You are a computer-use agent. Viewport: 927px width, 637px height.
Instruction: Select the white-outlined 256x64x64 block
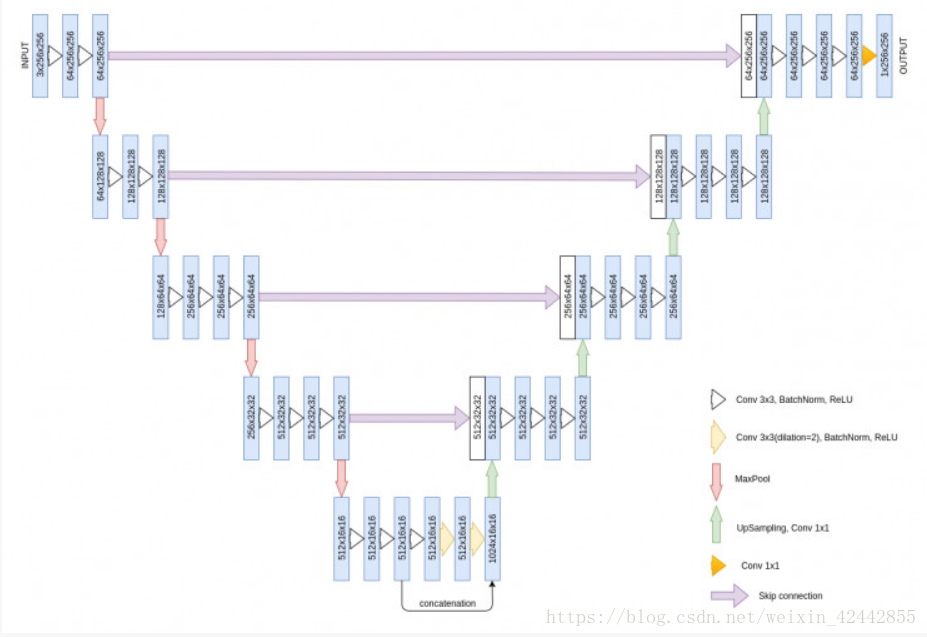tap(568, 298)
